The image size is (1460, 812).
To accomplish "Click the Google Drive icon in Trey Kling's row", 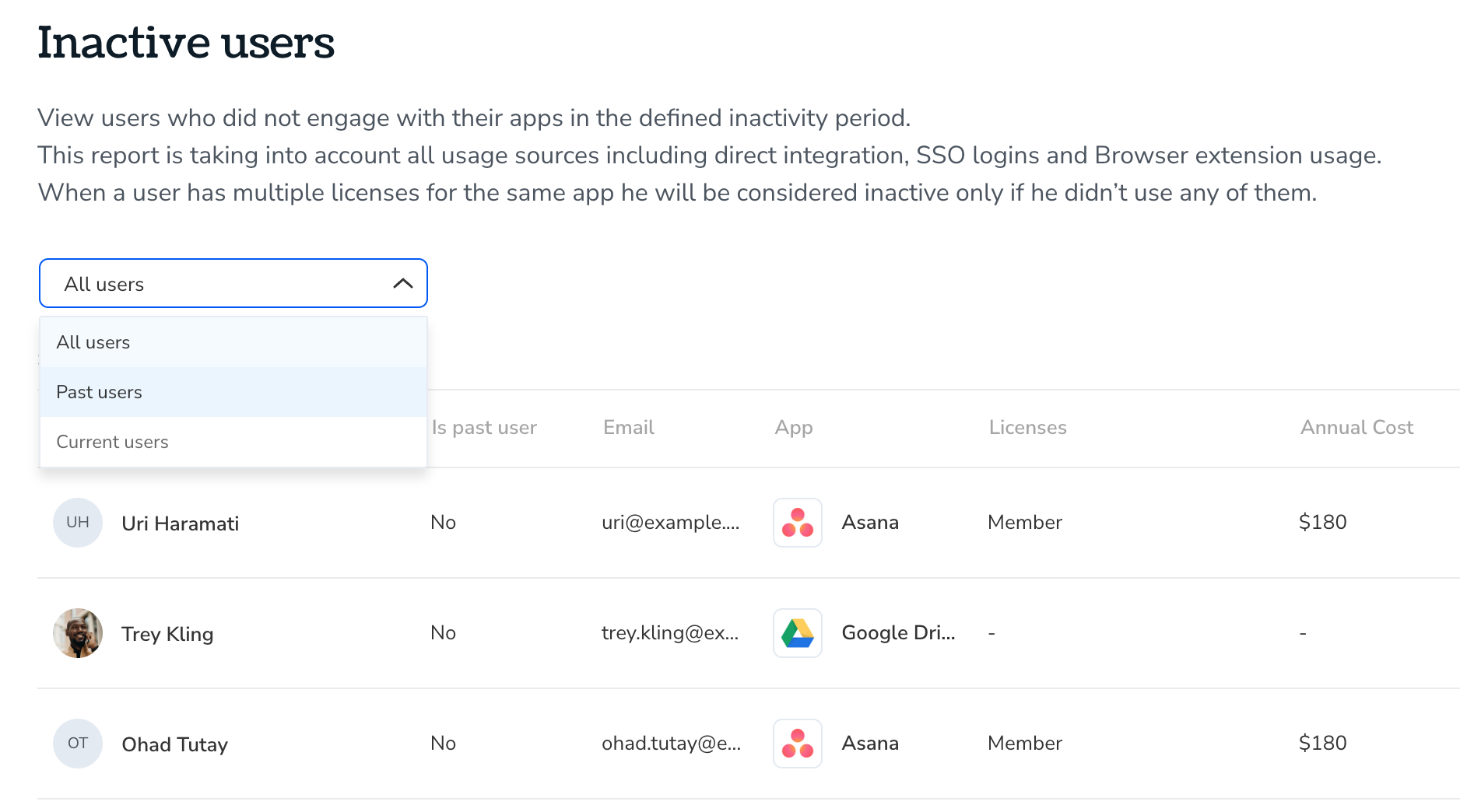I will point(798,633).
